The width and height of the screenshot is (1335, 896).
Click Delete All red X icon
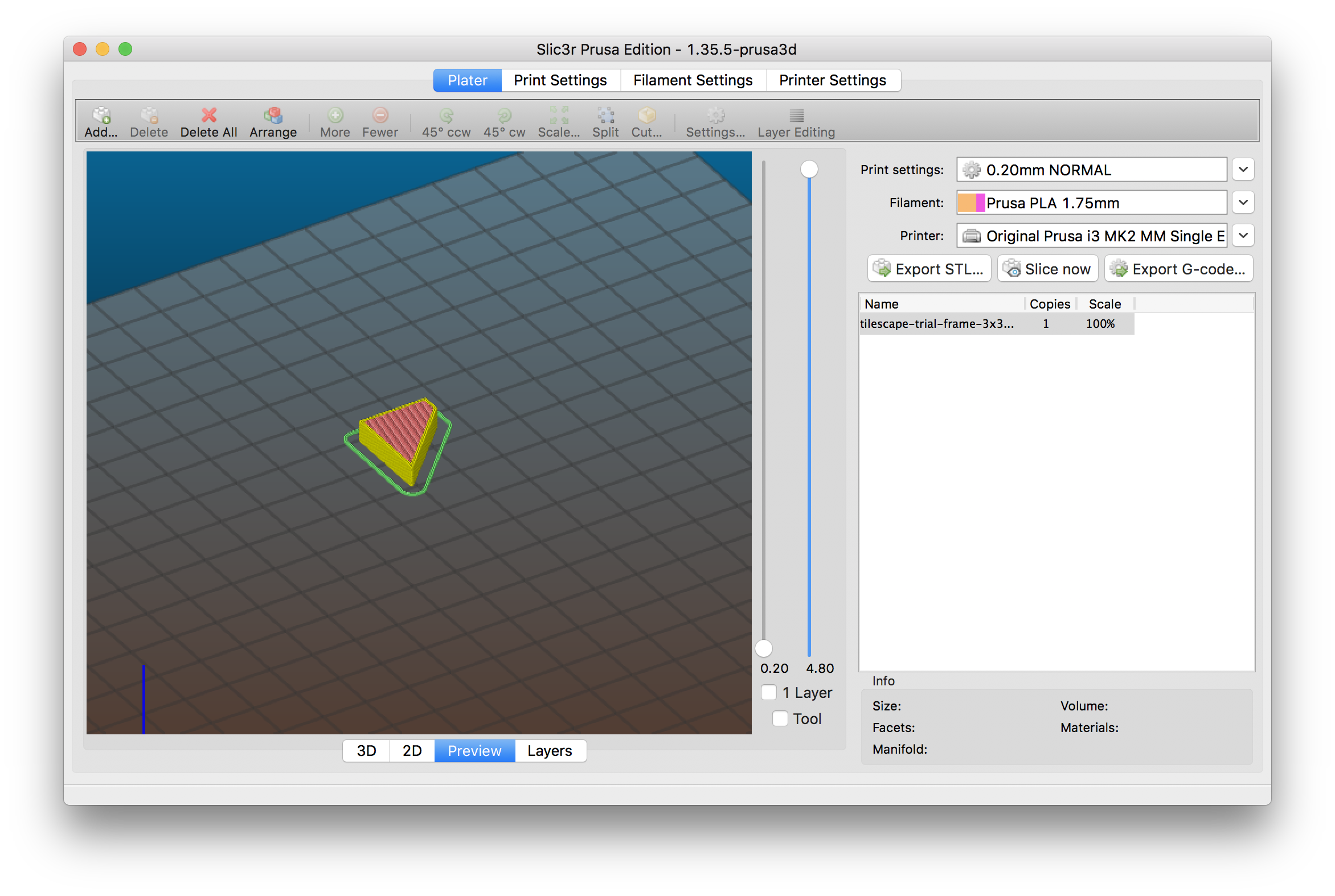208,116
